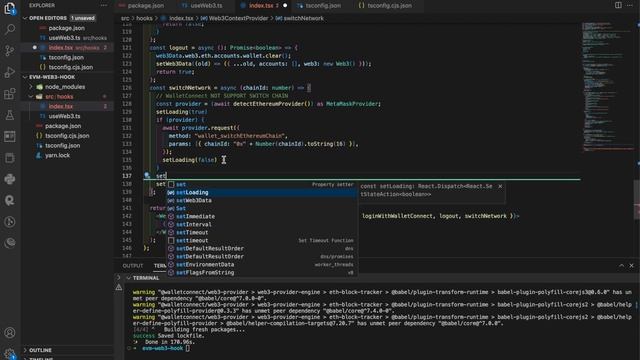Close the setLoading suggestion details popup

500,186
